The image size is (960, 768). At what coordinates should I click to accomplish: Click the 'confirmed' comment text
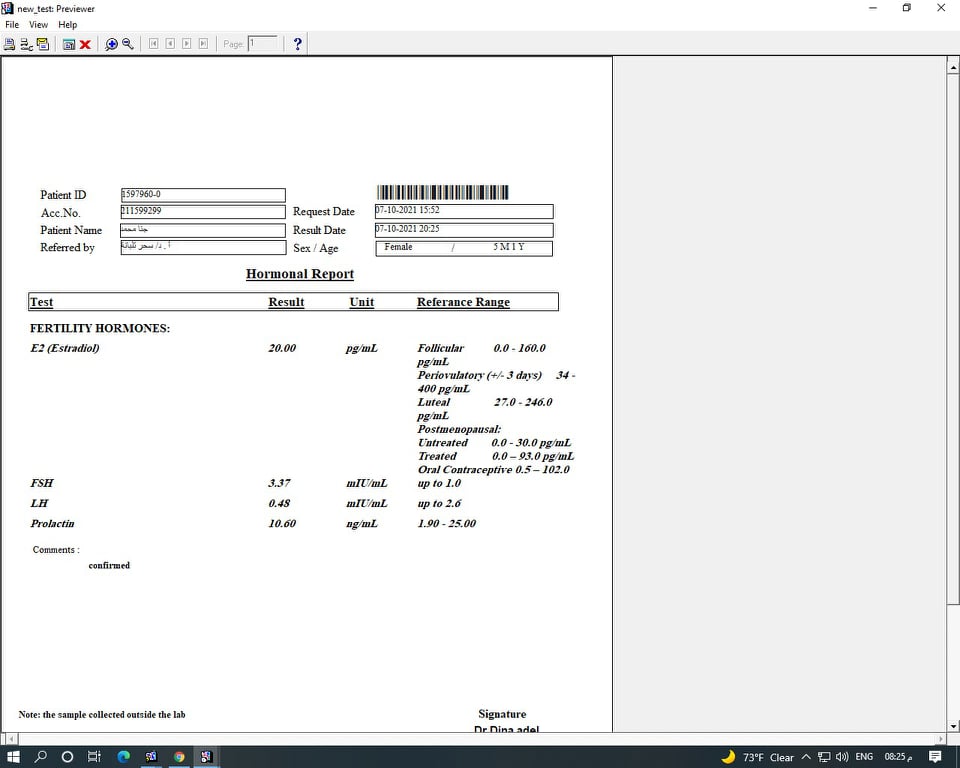(109, 565)
